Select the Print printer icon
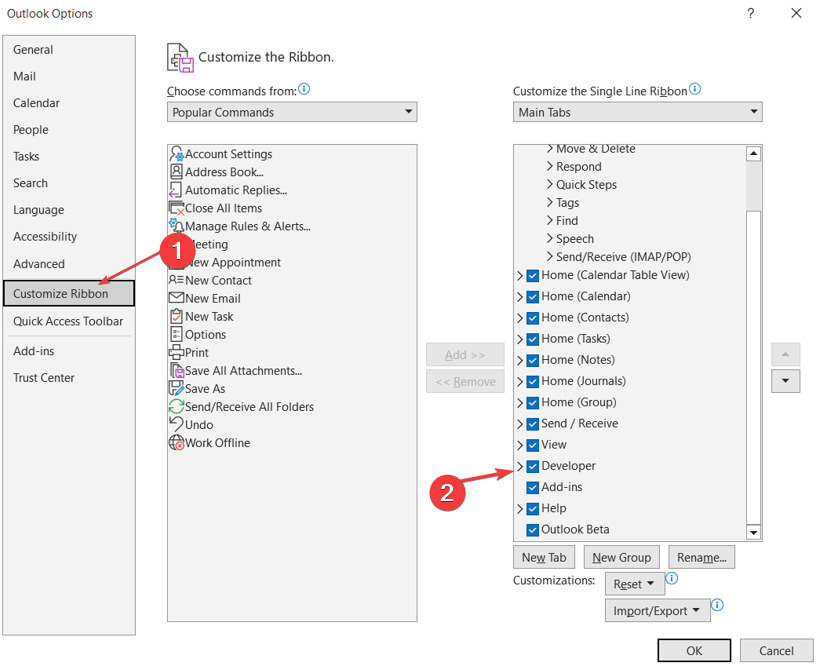 click(x=176, y=352)
